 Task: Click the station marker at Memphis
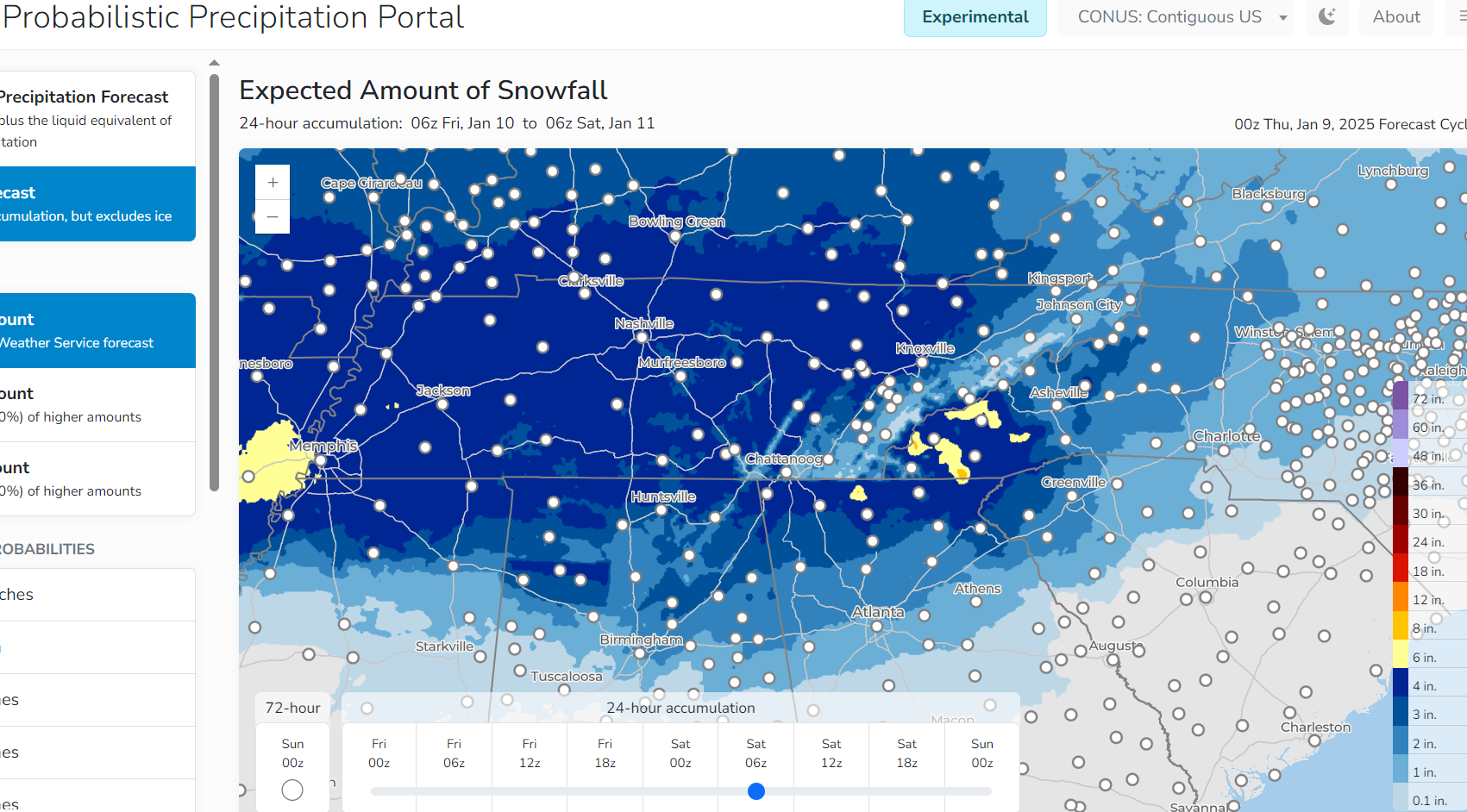click(321, 461)
